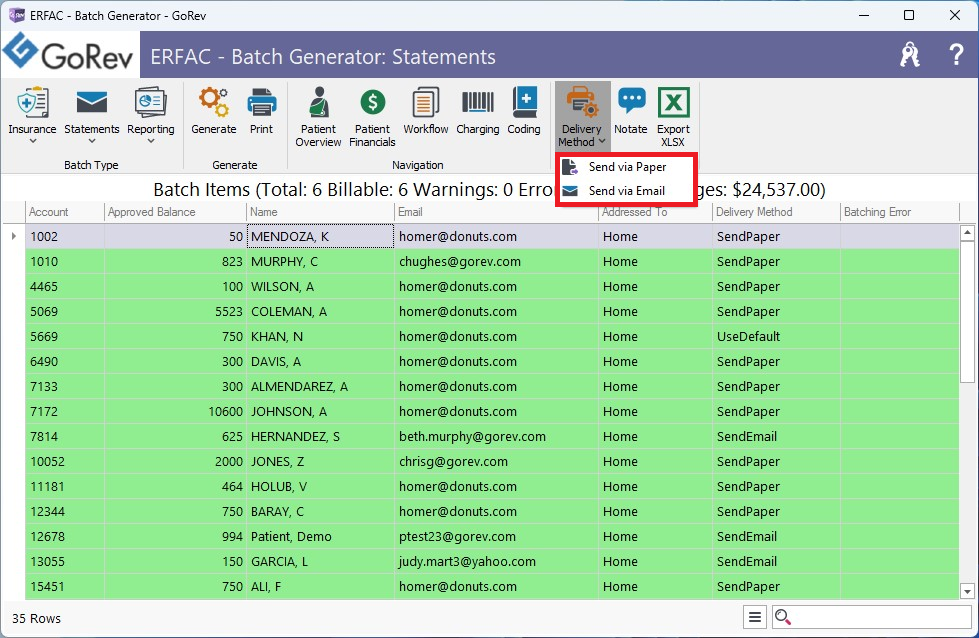Click the GoRev logo
The image size is (979, 638).
point(69,54)
